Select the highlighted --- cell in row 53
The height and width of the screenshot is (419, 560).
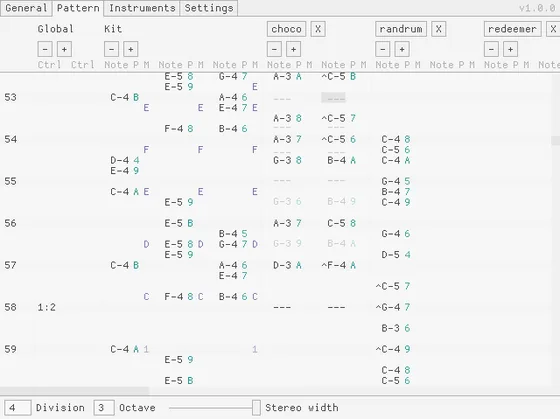point(333,98)
